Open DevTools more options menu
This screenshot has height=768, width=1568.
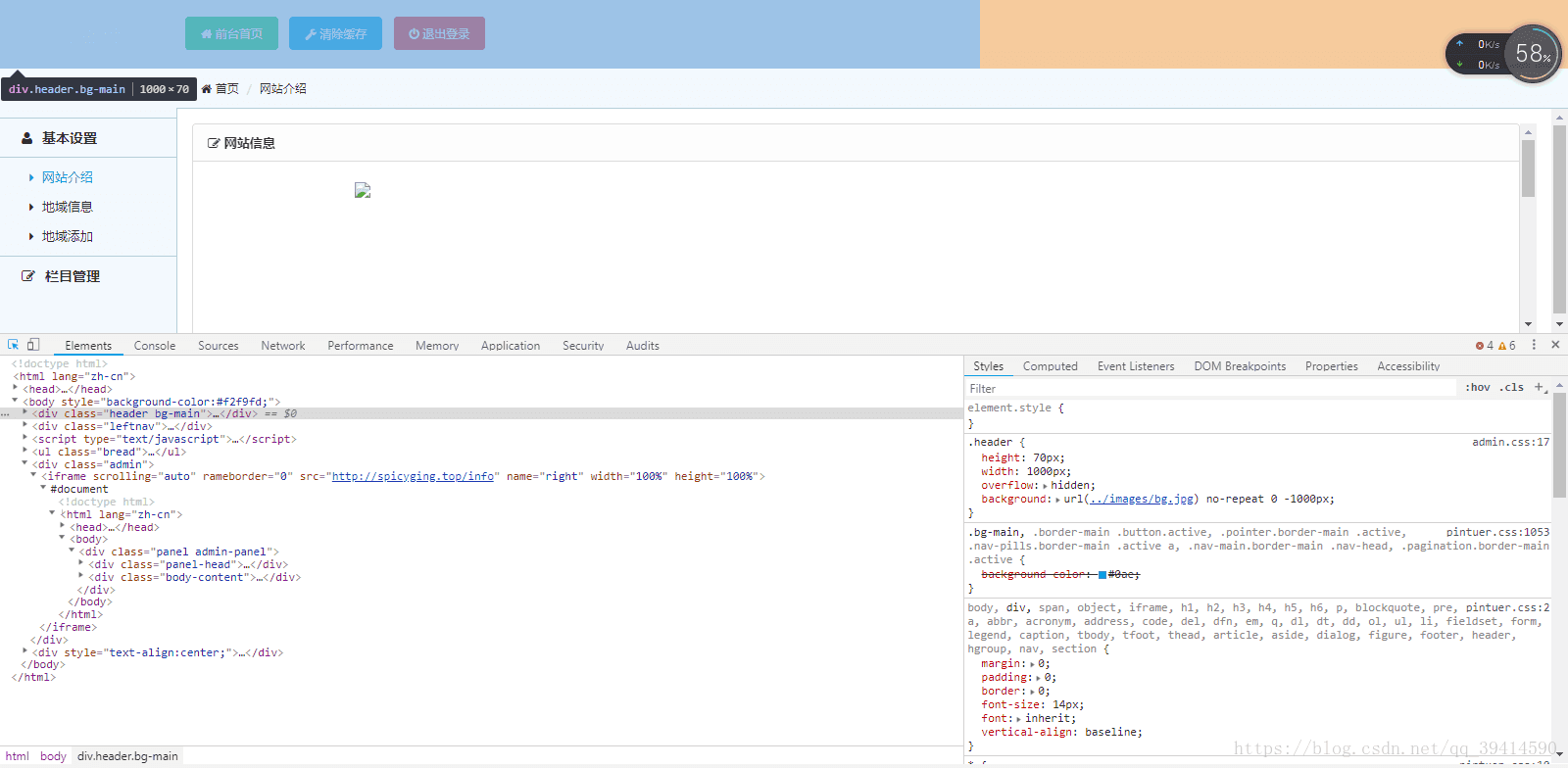(1534, 345)
